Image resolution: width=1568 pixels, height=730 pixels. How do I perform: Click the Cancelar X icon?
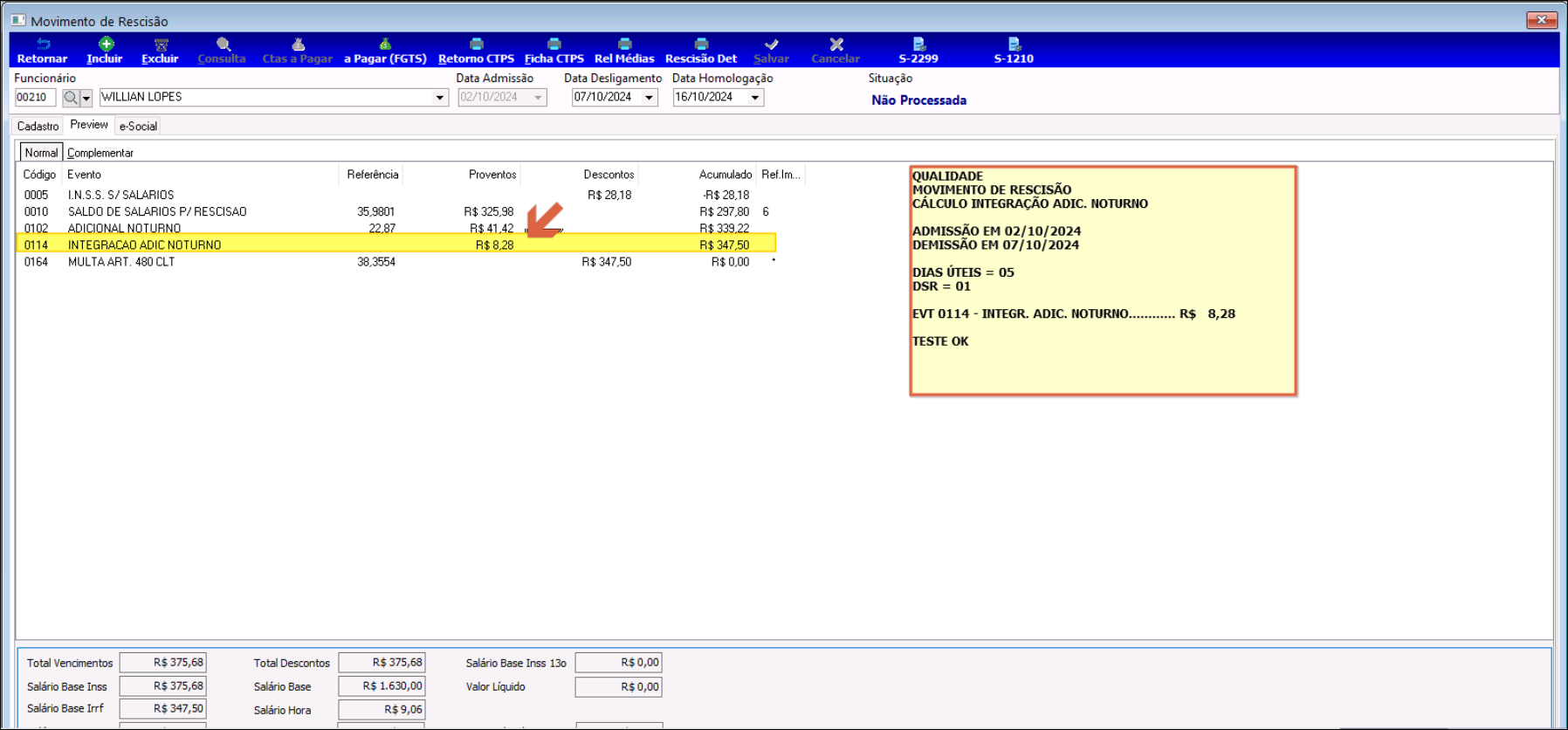click(836, 44)
